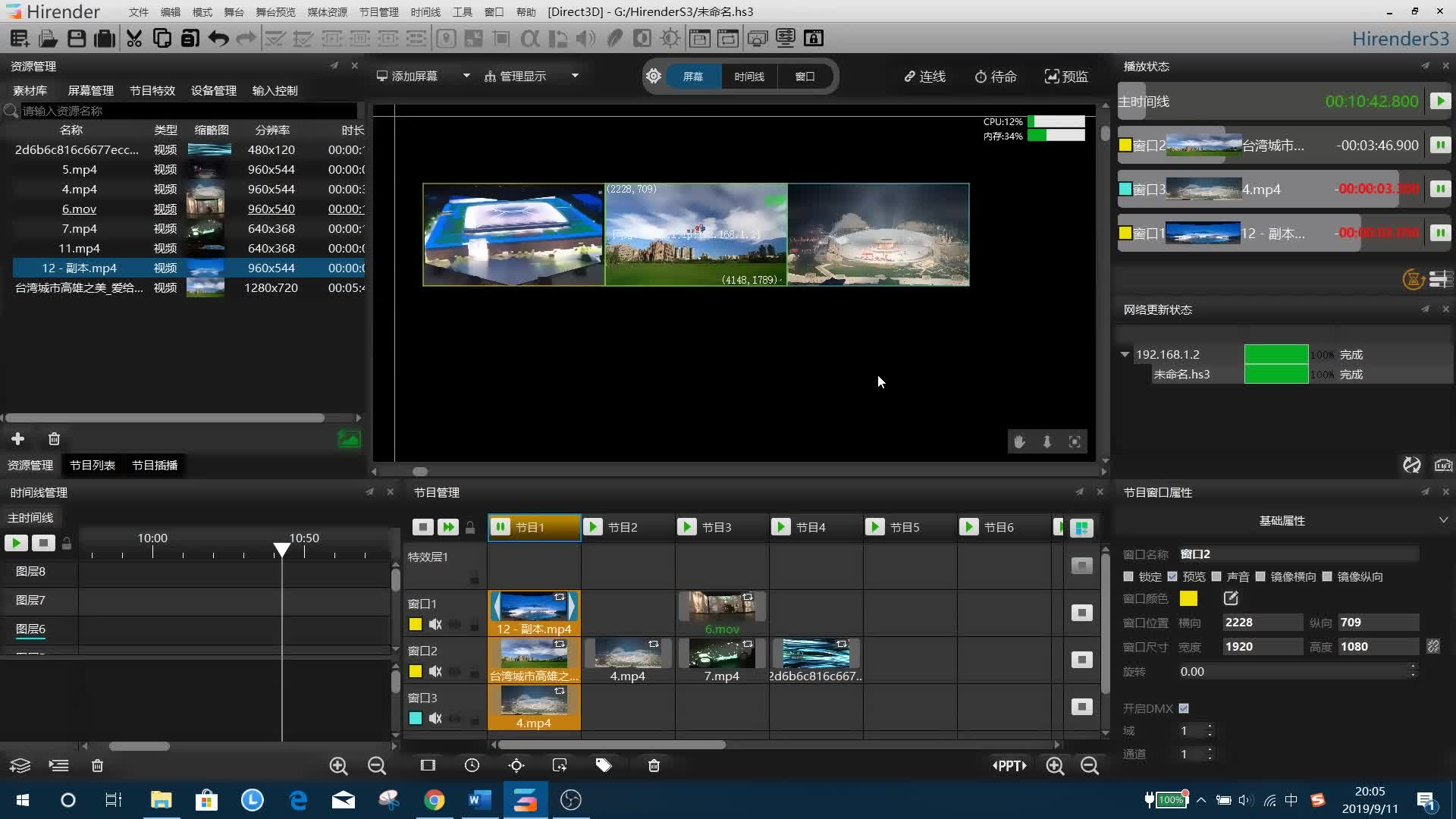Click the 预监 button
This screenshot has width=1456, height=819.
tap(1066, 77)
